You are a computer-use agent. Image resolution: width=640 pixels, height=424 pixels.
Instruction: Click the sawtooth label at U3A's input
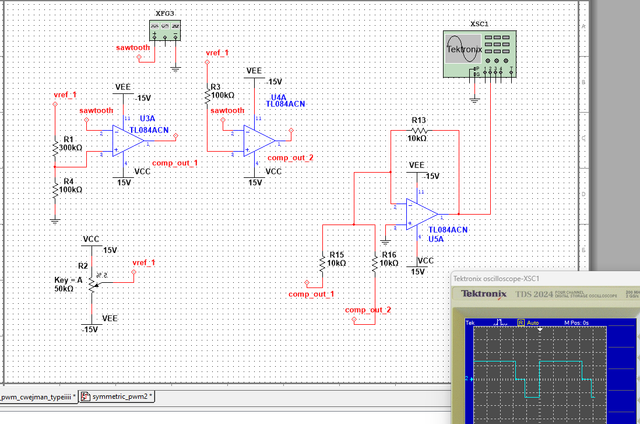(96, 110)
